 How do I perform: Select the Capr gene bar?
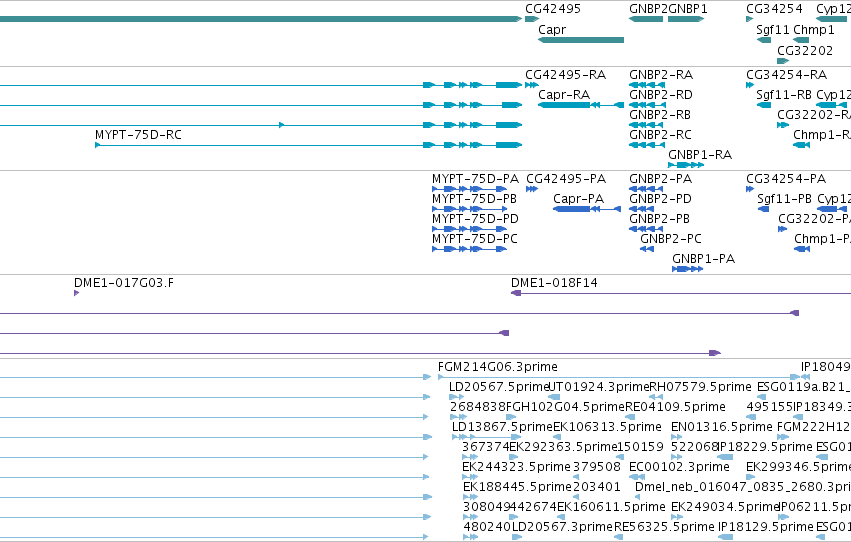(x=581, y=40)
